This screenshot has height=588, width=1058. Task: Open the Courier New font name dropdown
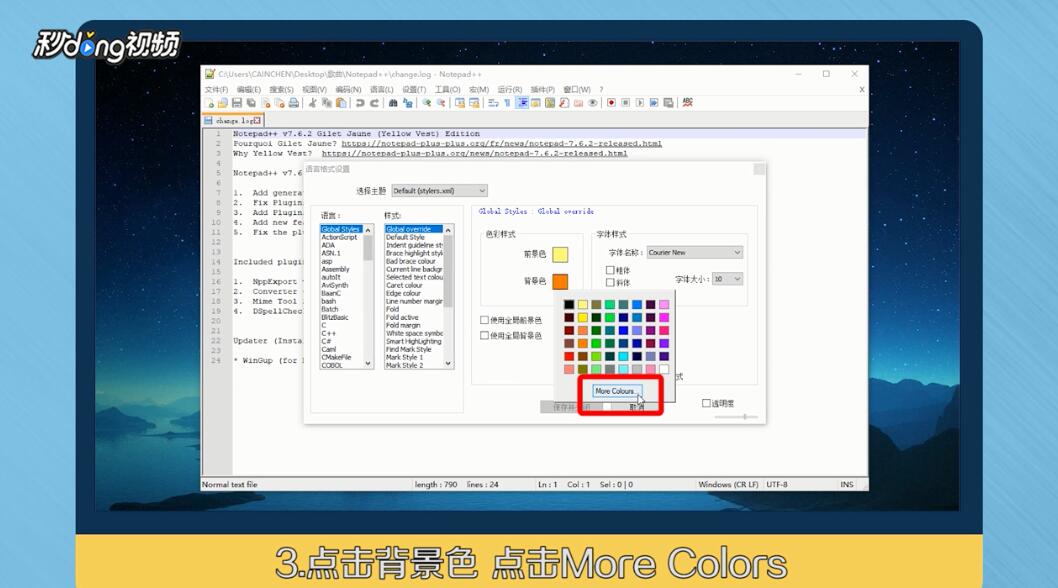tap(694, 252)
